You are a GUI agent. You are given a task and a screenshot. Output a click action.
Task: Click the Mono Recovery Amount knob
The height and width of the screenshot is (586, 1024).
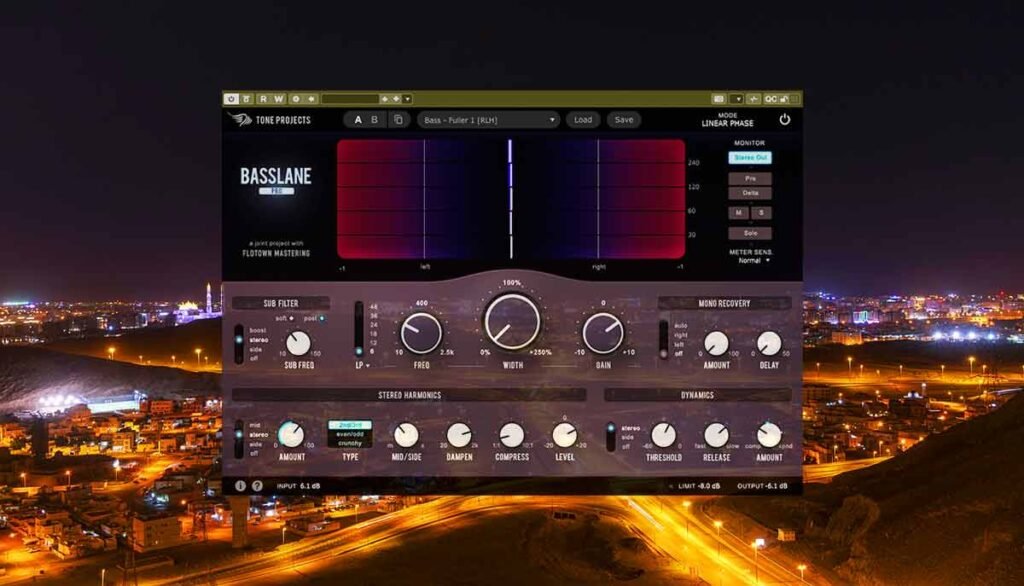(716, 343)
